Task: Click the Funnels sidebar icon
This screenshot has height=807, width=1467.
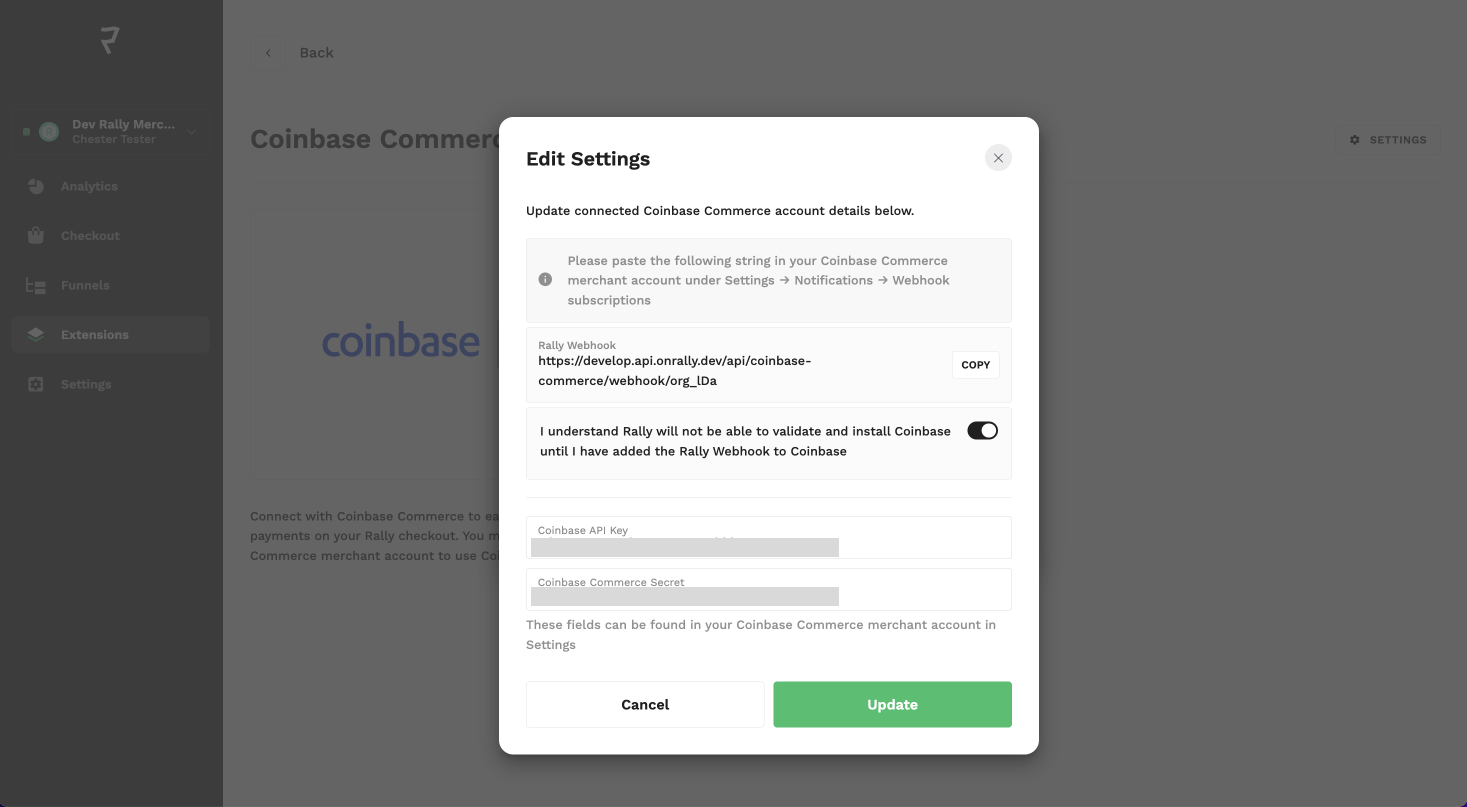Action: pos(35,285)
